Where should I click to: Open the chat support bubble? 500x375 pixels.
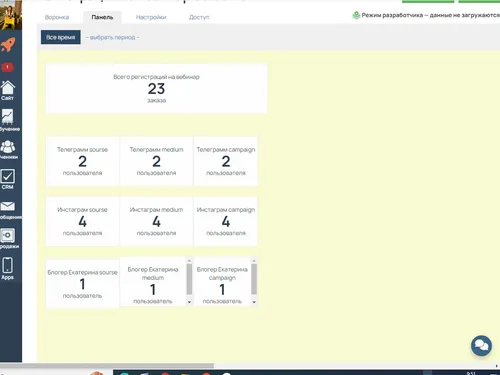(x=481, y=345)
